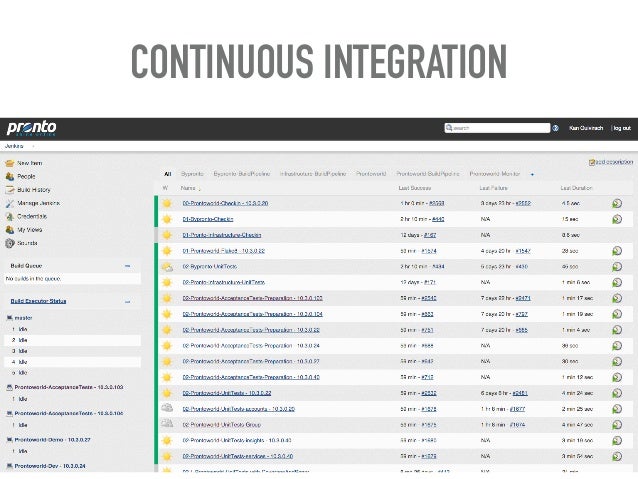Click rainy weather icon for UnitTests-accounts job
This screenshot has height=479, width=638.
pyautogui.click(x=167, y=409)
